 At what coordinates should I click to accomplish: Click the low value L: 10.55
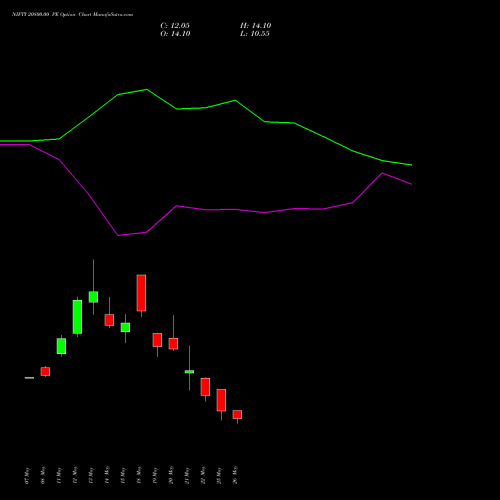coord(255,34)
